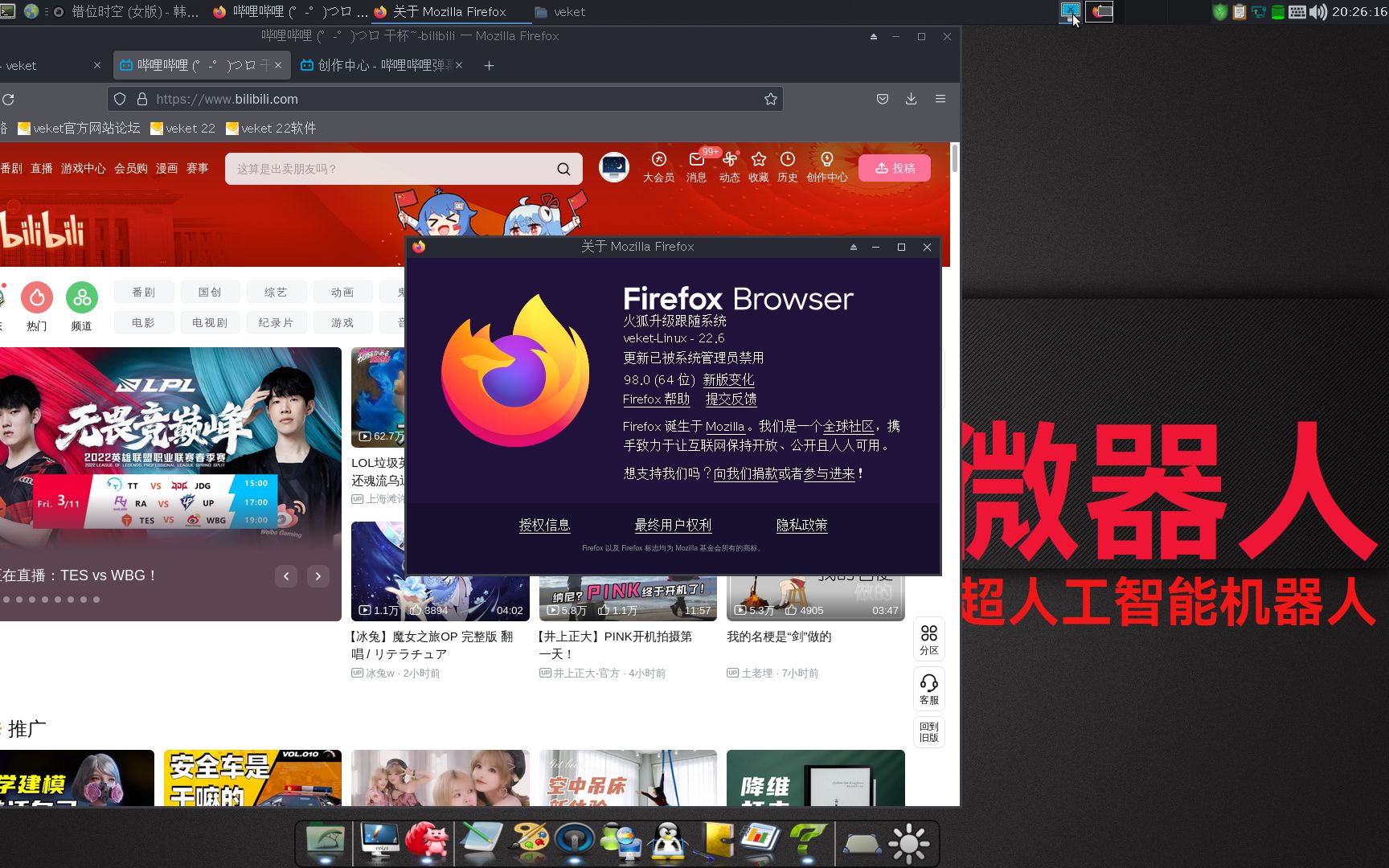Open a new tab with plus button
The width and height of the screenshot is (1389, 868).
click(489, 65)
